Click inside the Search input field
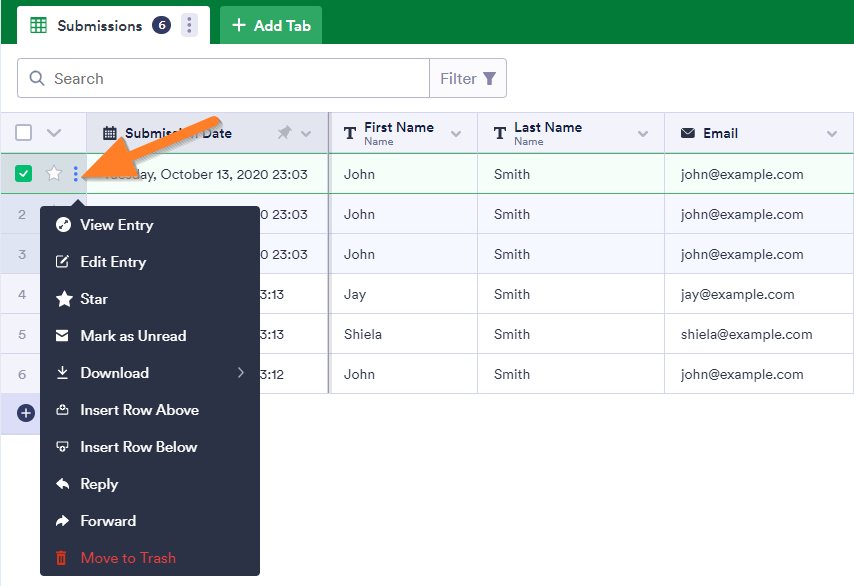Image resolution: width=854 pixels, height=586 pixels. [230, 79]
